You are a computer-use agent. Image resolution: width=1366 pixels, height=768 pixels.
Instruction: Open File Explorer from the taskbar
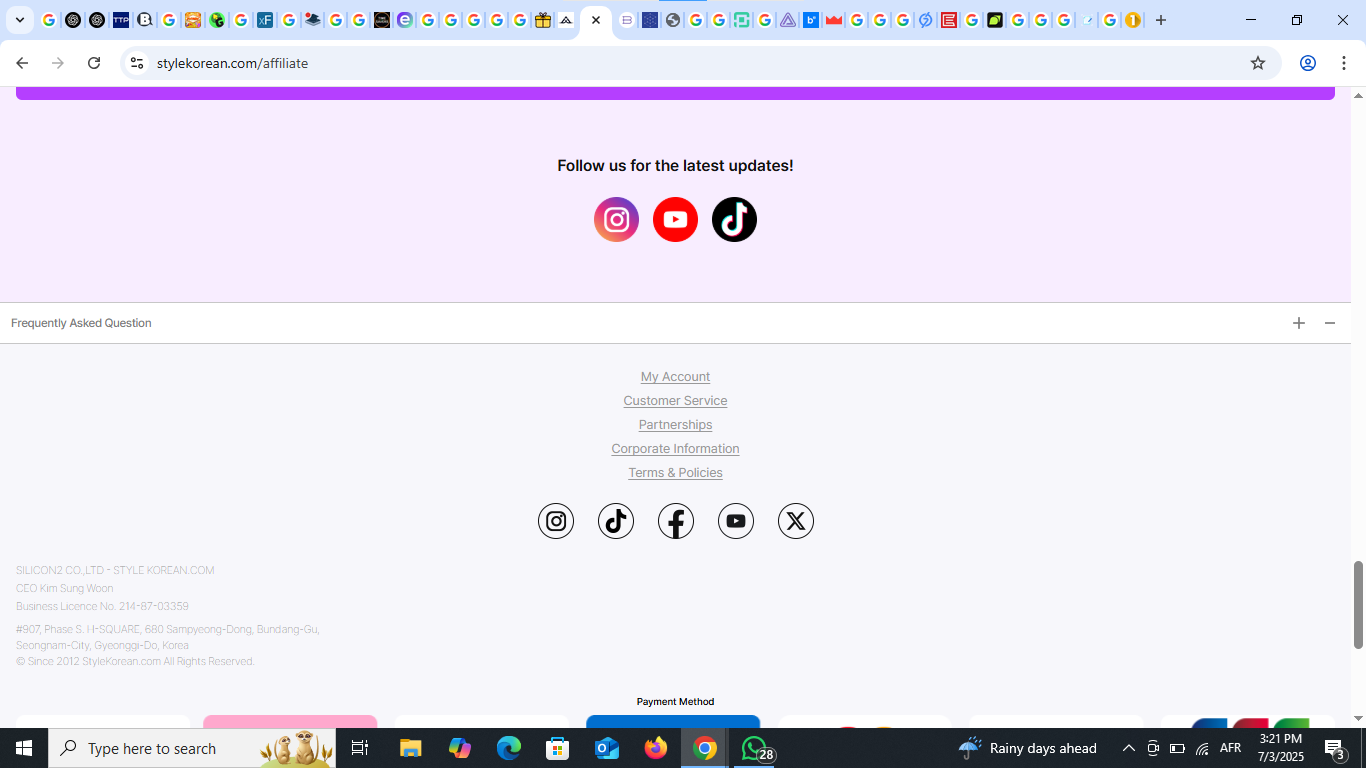411,748
